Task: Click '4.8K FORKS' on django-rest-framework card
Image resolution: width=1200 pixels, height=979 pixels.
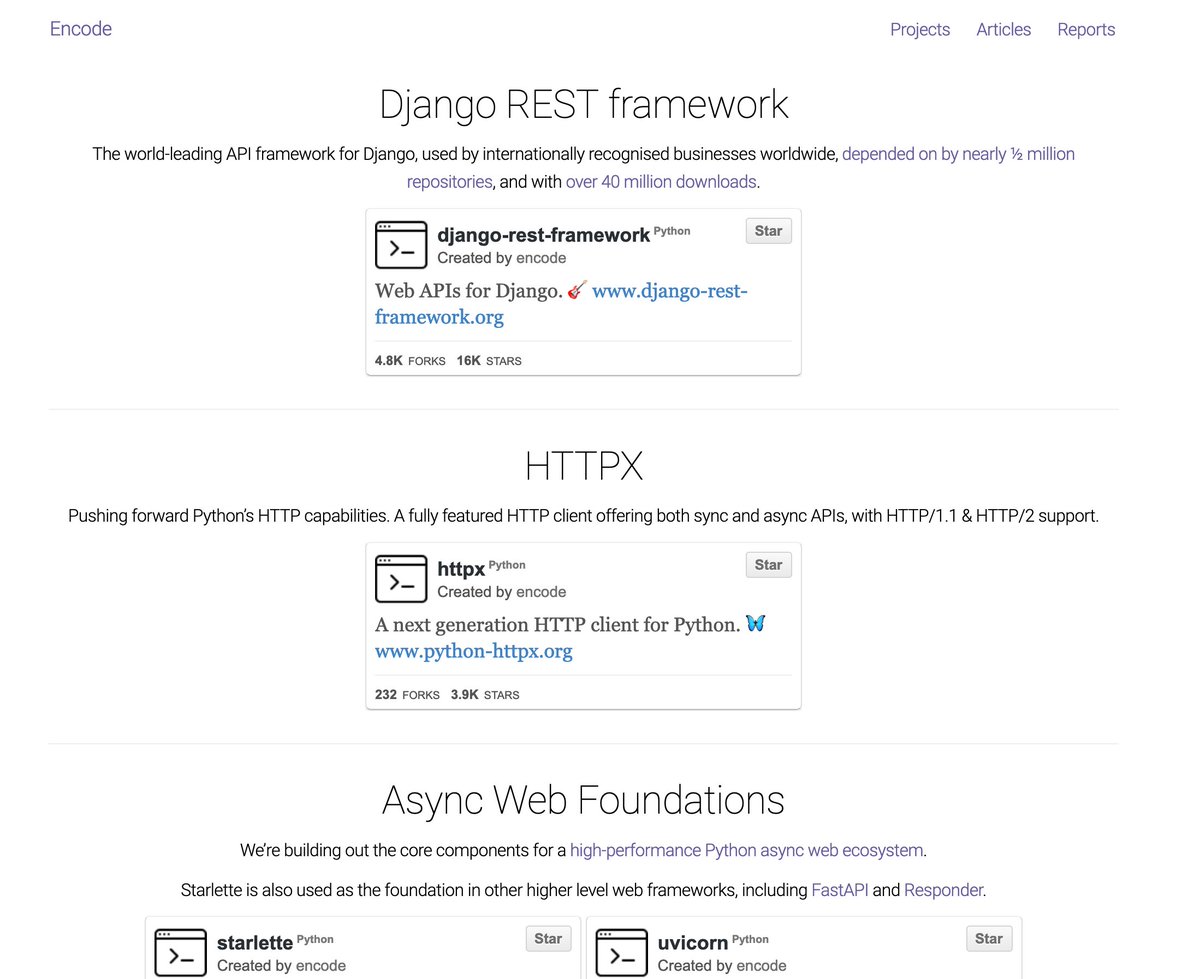Action: coord(410,361)
